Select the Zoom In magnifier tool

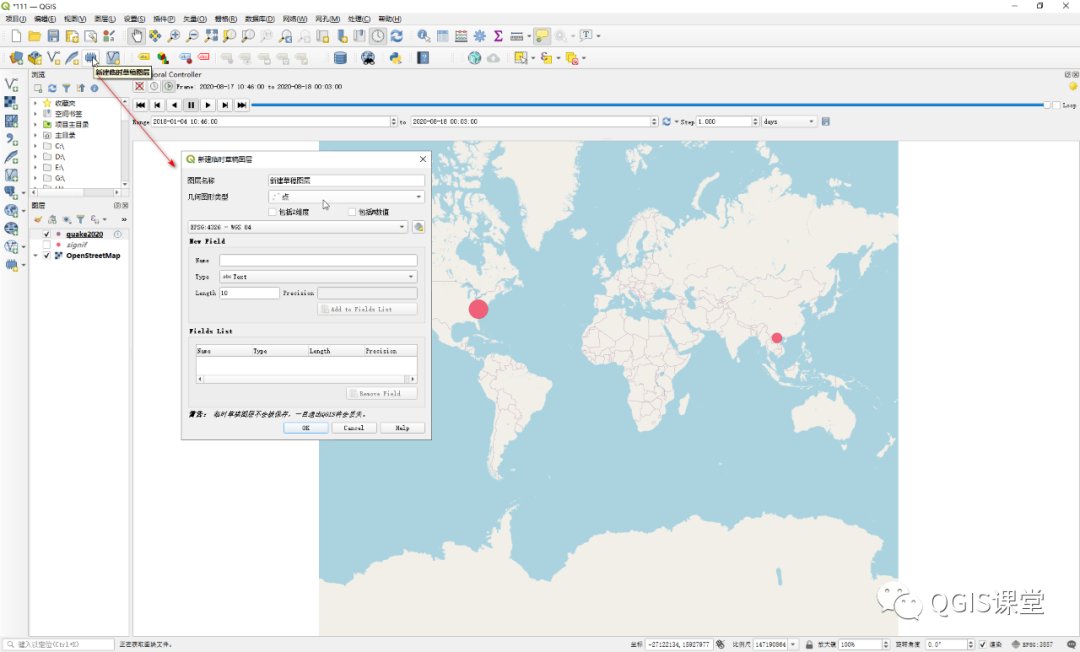(174, 36)
